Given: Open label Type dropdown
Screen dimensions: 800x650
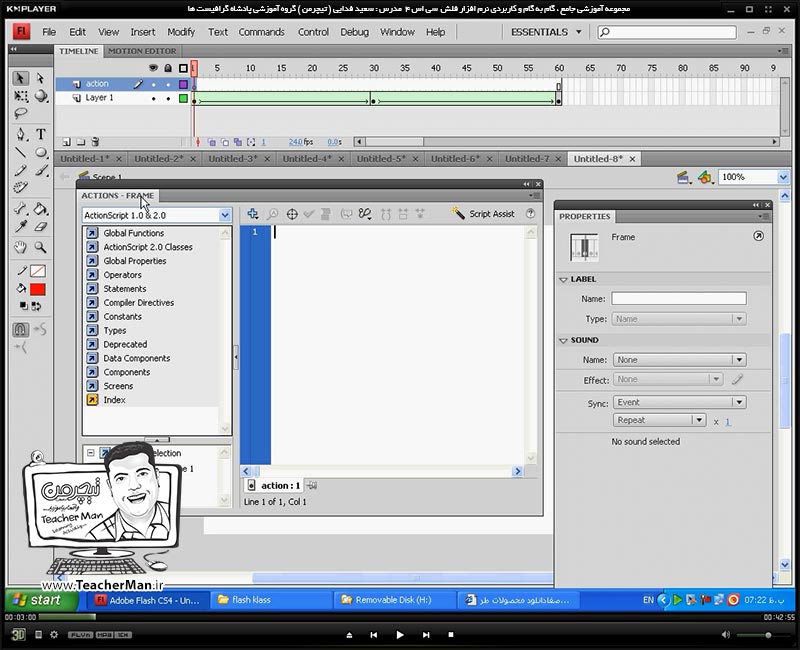Looking at the screenshot, I should [x=680, y=319].
